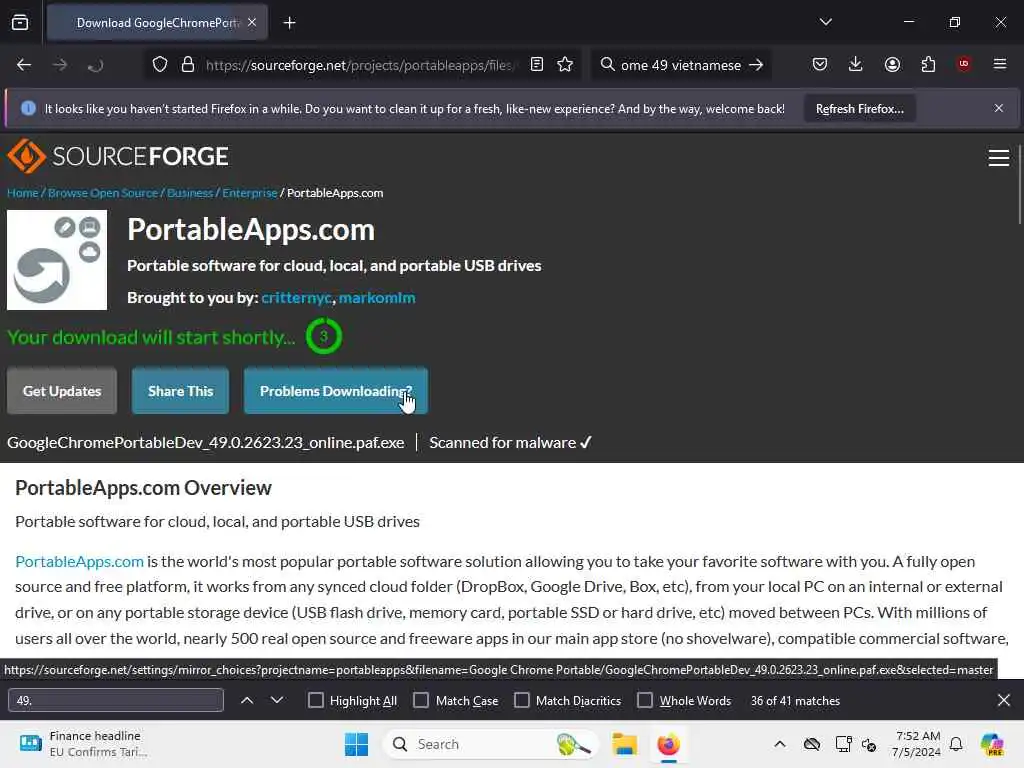Image resolution: width=1024 pixels, height=768 pixels.
Task: Open Firefox View recent browsing icon
Action: [20, 23]
